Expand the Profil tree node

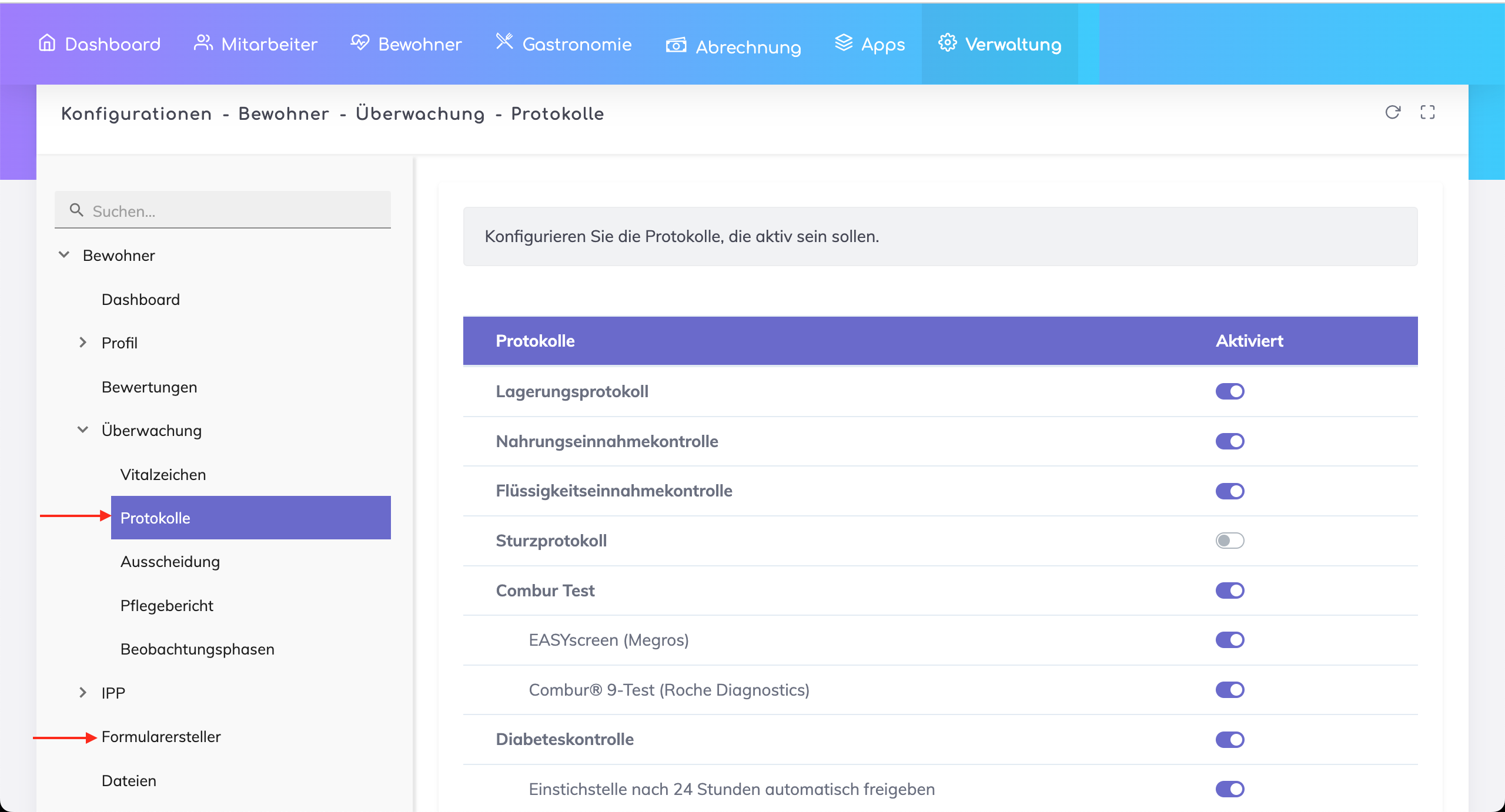(x=83, y=343)
